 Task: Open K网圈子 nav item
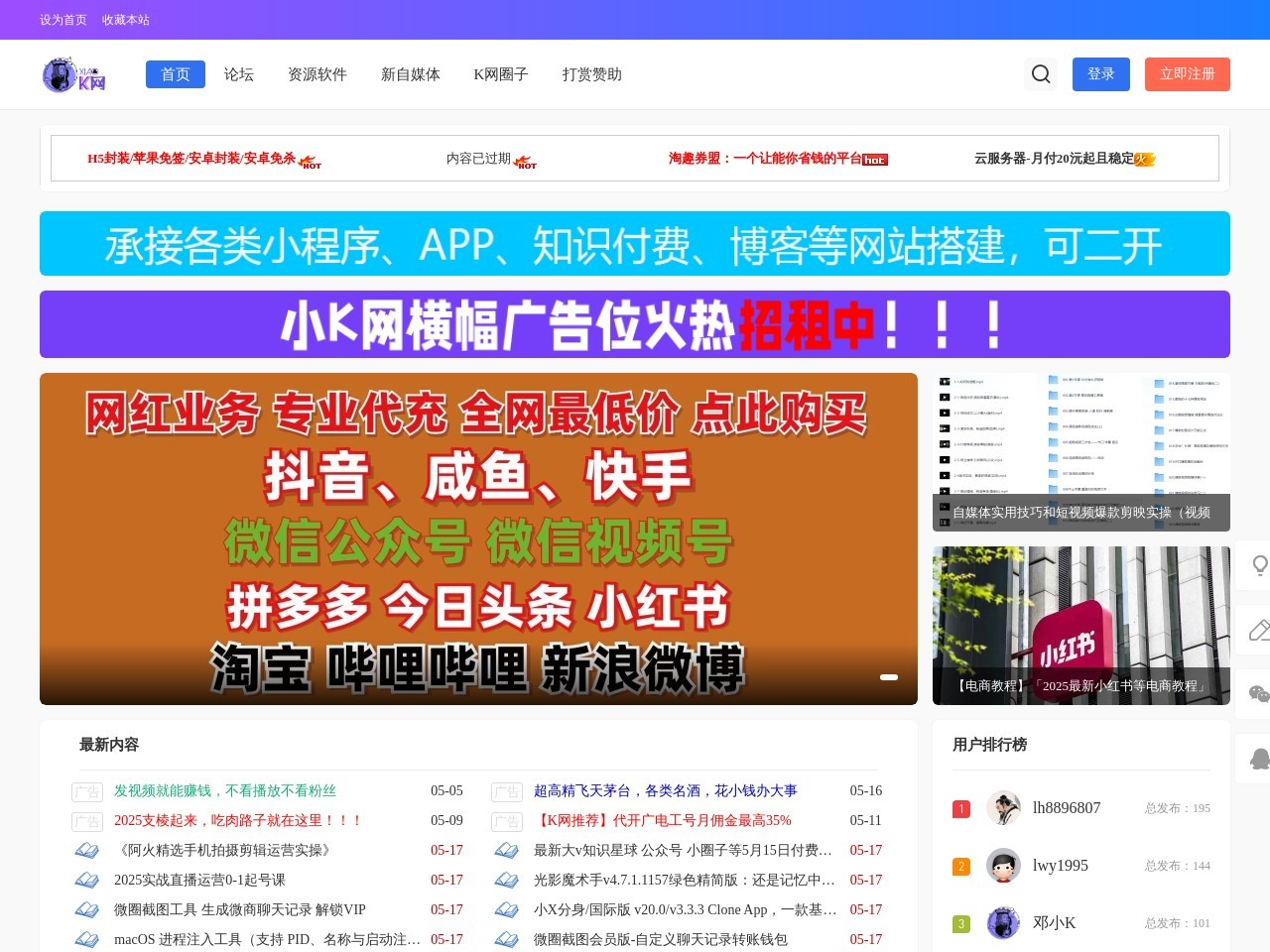501,74
